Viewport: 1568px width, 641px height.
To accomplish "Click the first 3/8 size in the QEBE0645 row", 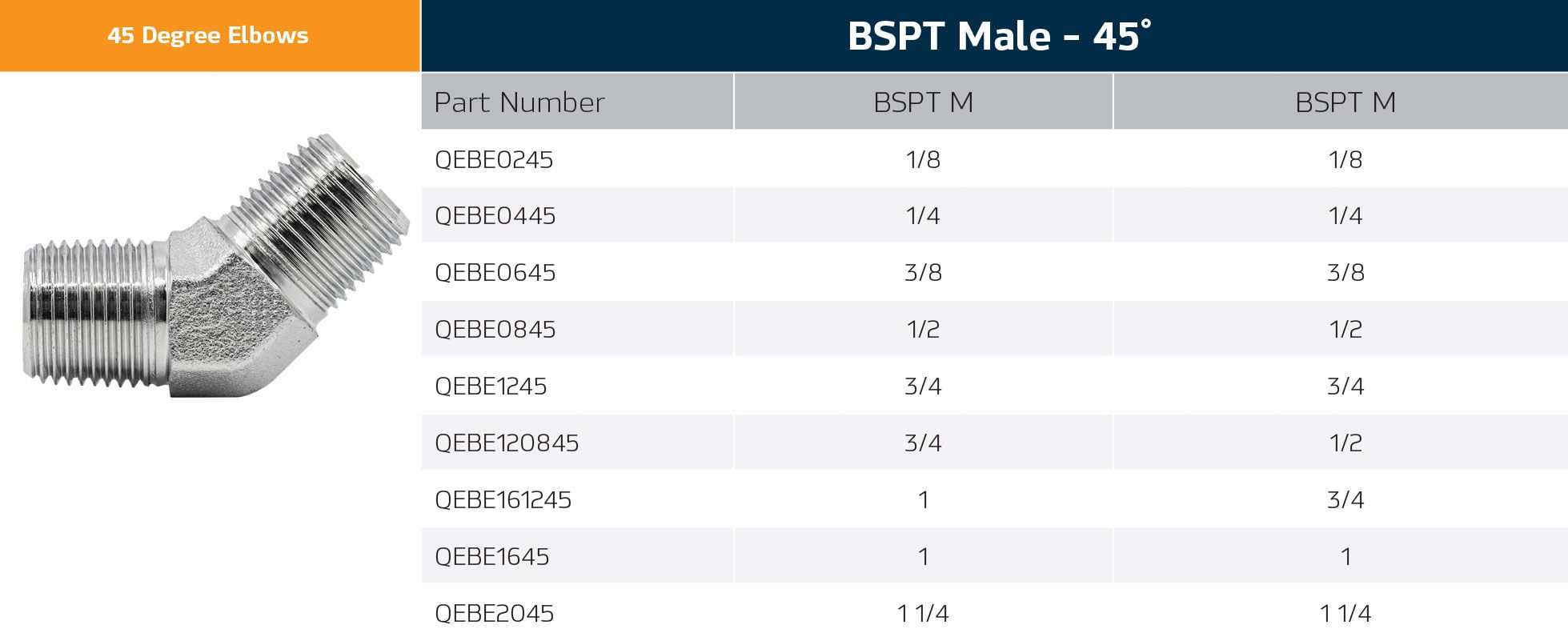I will click(x=923, y=273).
